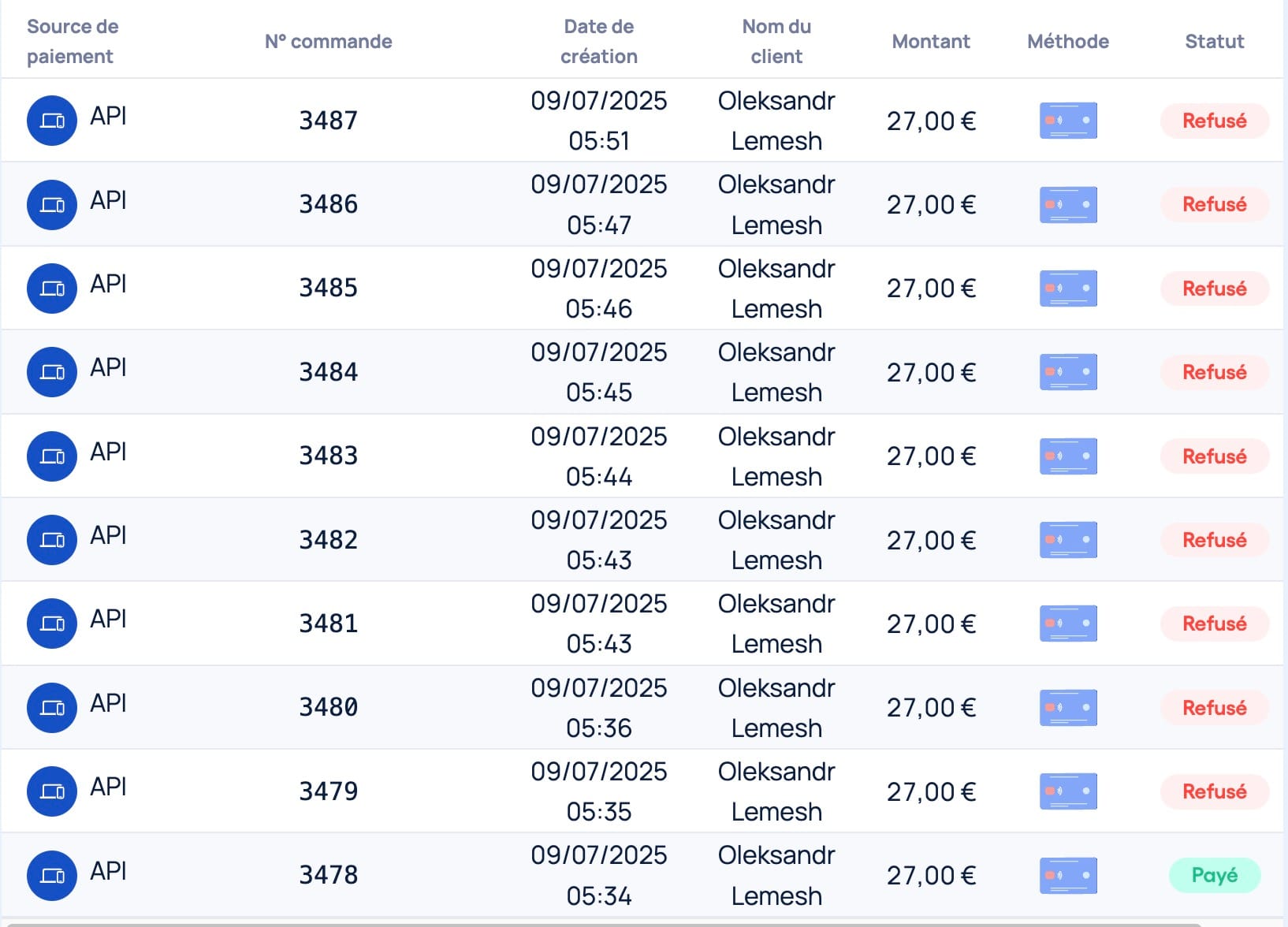Click the API source icon for order 3478
Screen dimensions: 1288x927
point(52,876)
